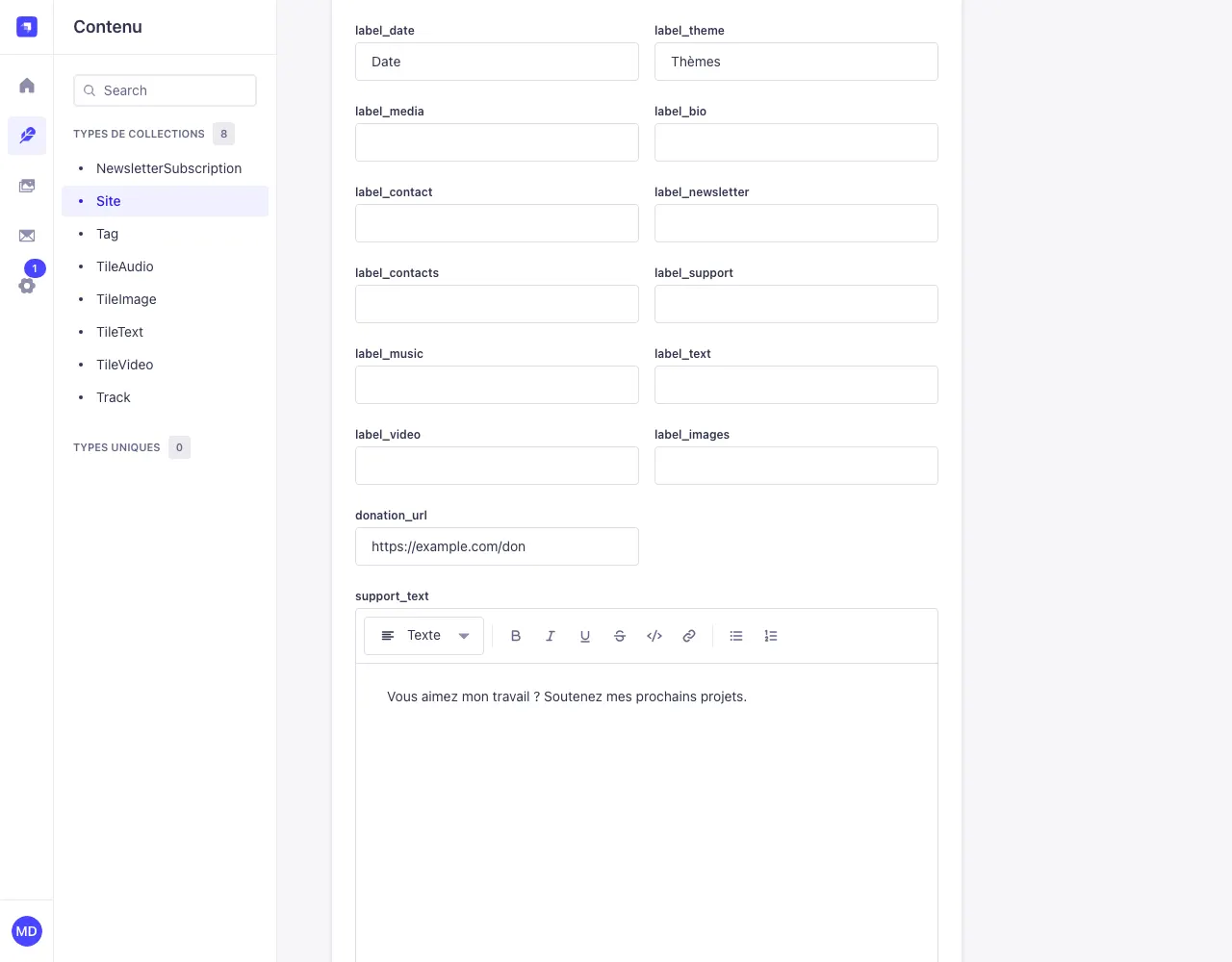Toggle bold formatting in support_text

[x=516, y=636]
